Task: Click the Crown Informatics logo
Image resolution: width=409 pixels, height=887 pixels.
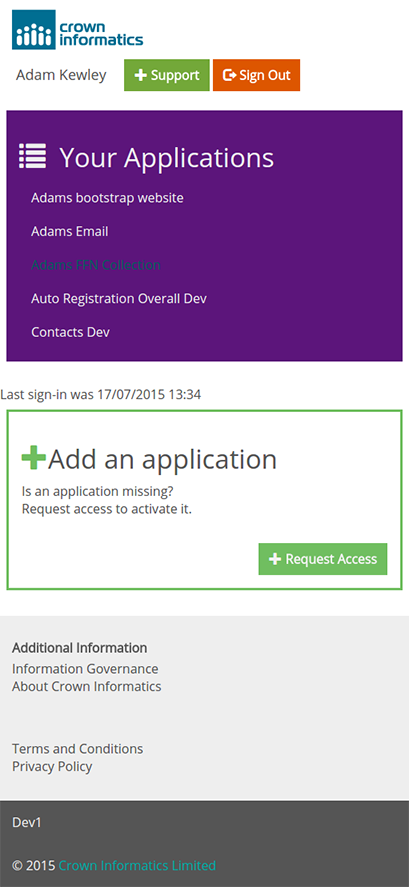Action: point(78,29)
